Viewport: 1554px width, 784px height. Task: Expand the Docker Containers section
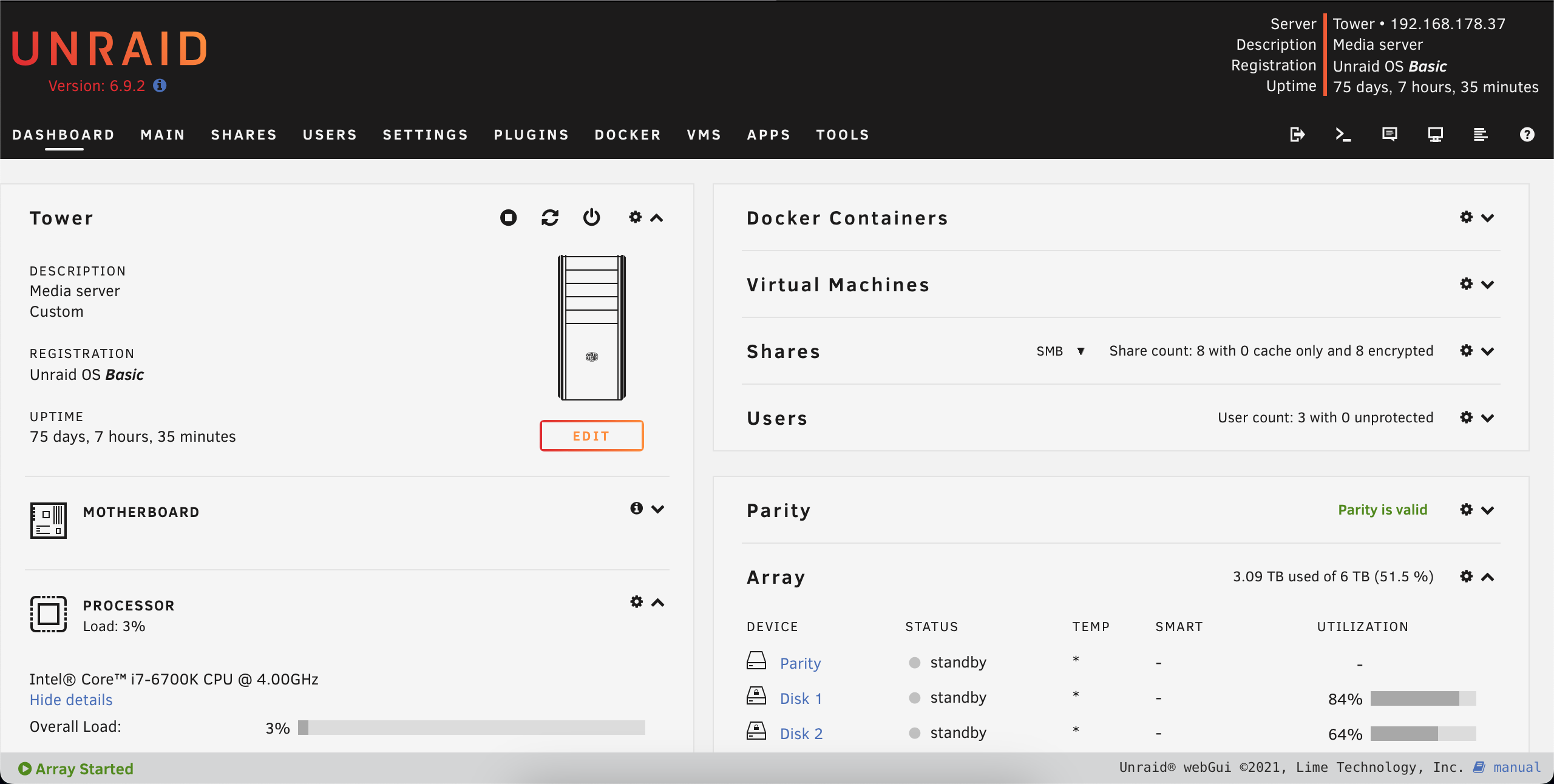(1488, 218)
